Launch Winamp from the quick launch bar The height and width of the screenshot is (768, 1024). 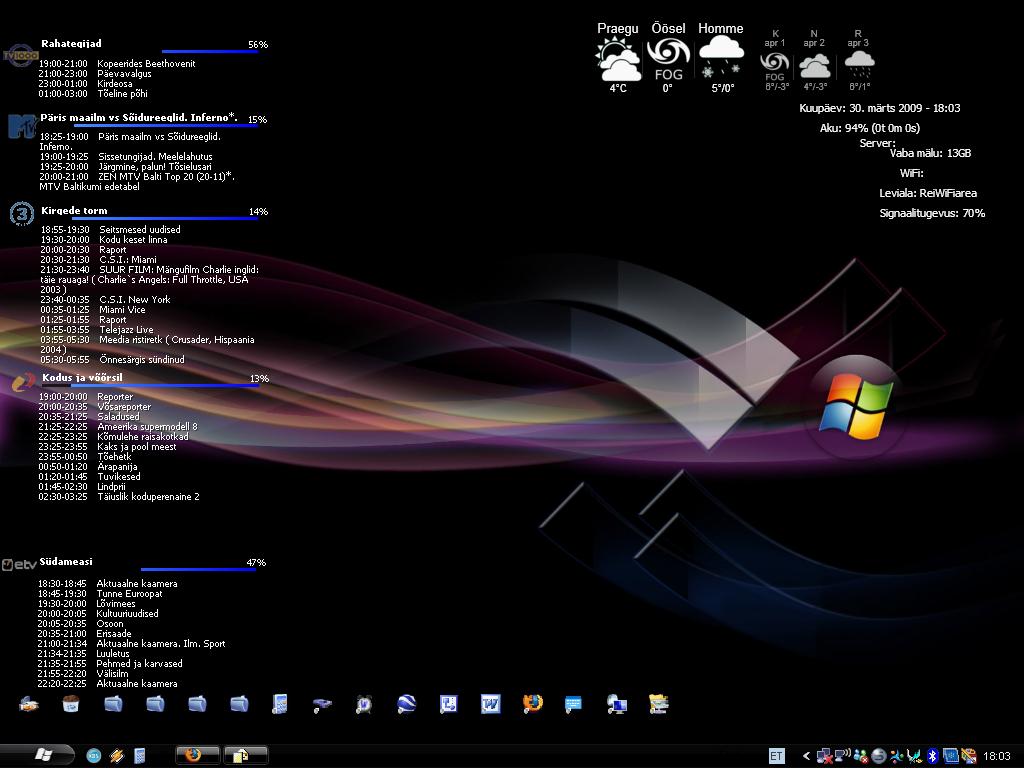(x=116, y=756)
